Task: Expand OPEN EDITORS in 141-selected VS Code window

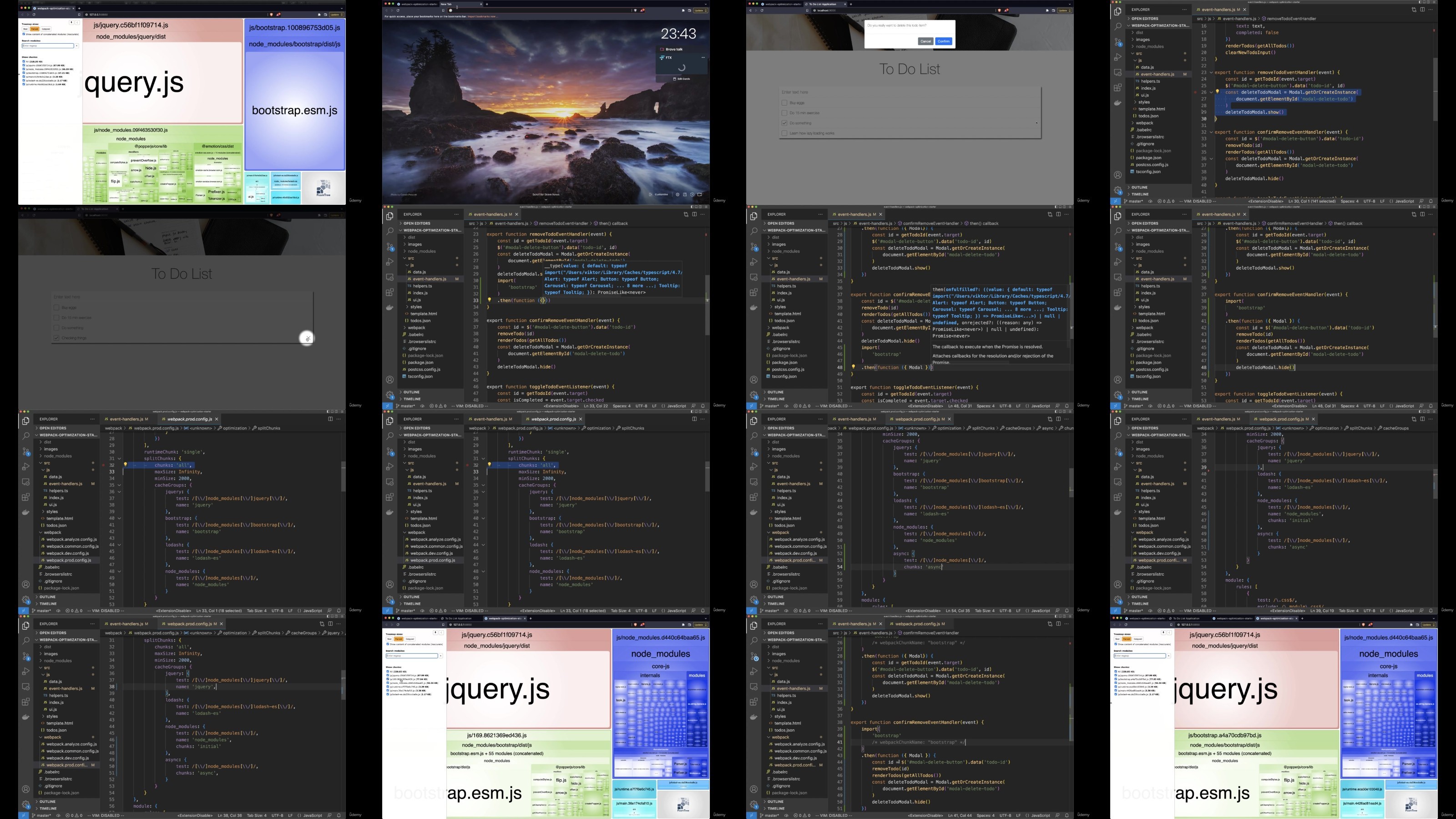Action: tap(1159, 19)
